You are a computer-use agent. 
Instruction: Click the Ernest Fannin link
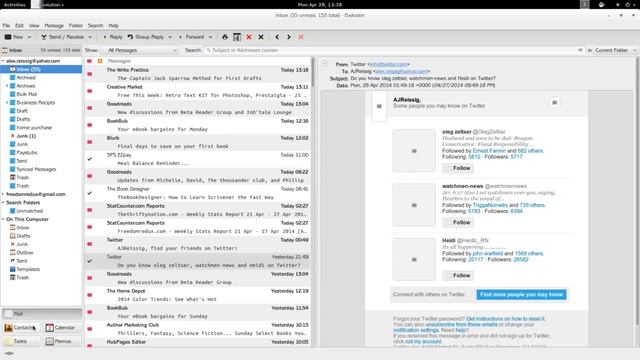(x=489, y=151)
